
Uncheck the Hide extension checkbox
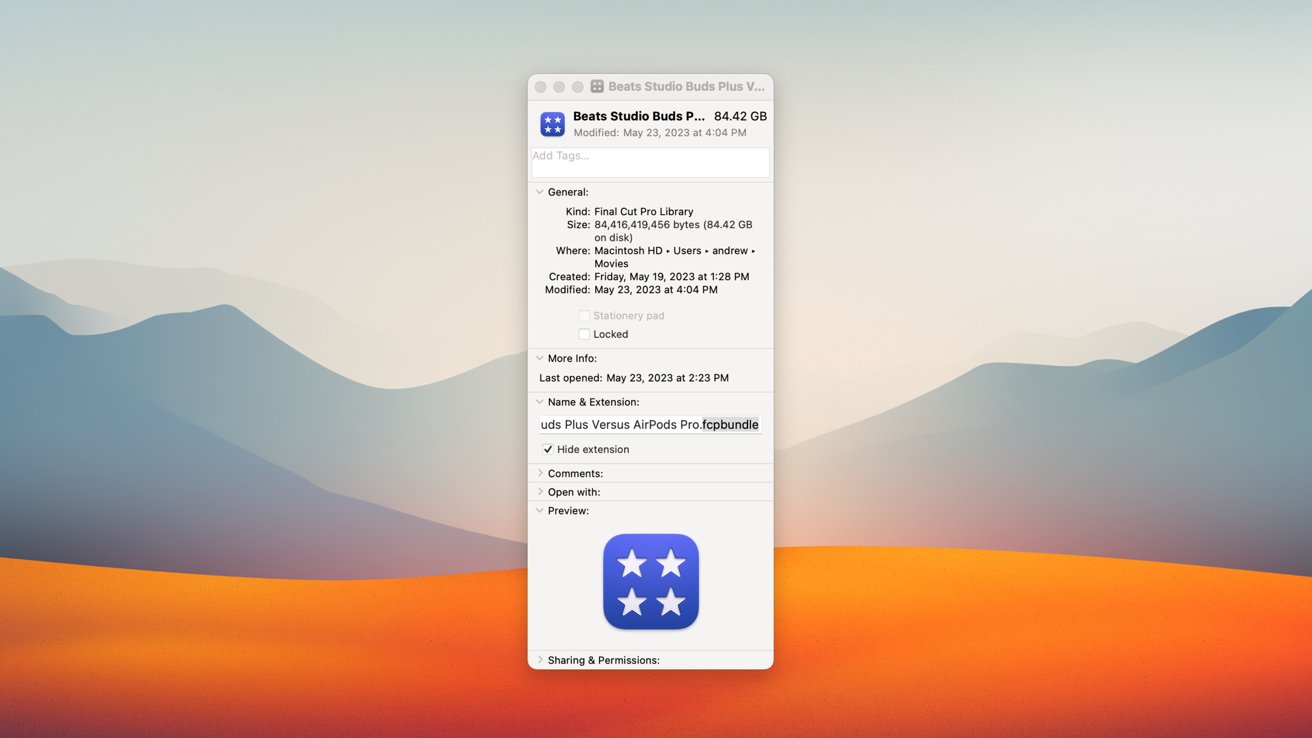click(x=548, y=449)
